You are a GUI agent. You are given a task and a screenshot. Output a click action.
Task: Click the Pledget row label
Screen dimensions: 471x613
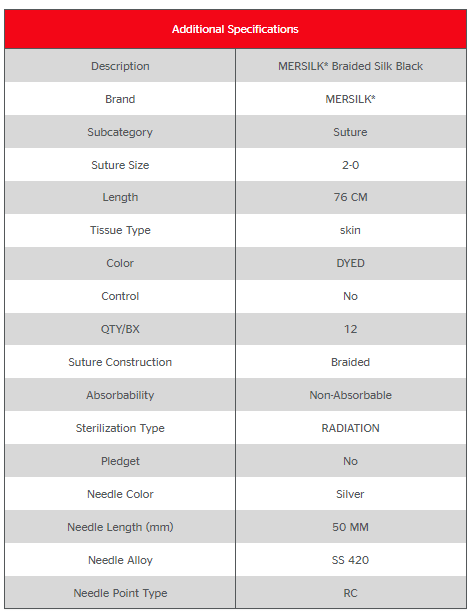click(120, 461)
